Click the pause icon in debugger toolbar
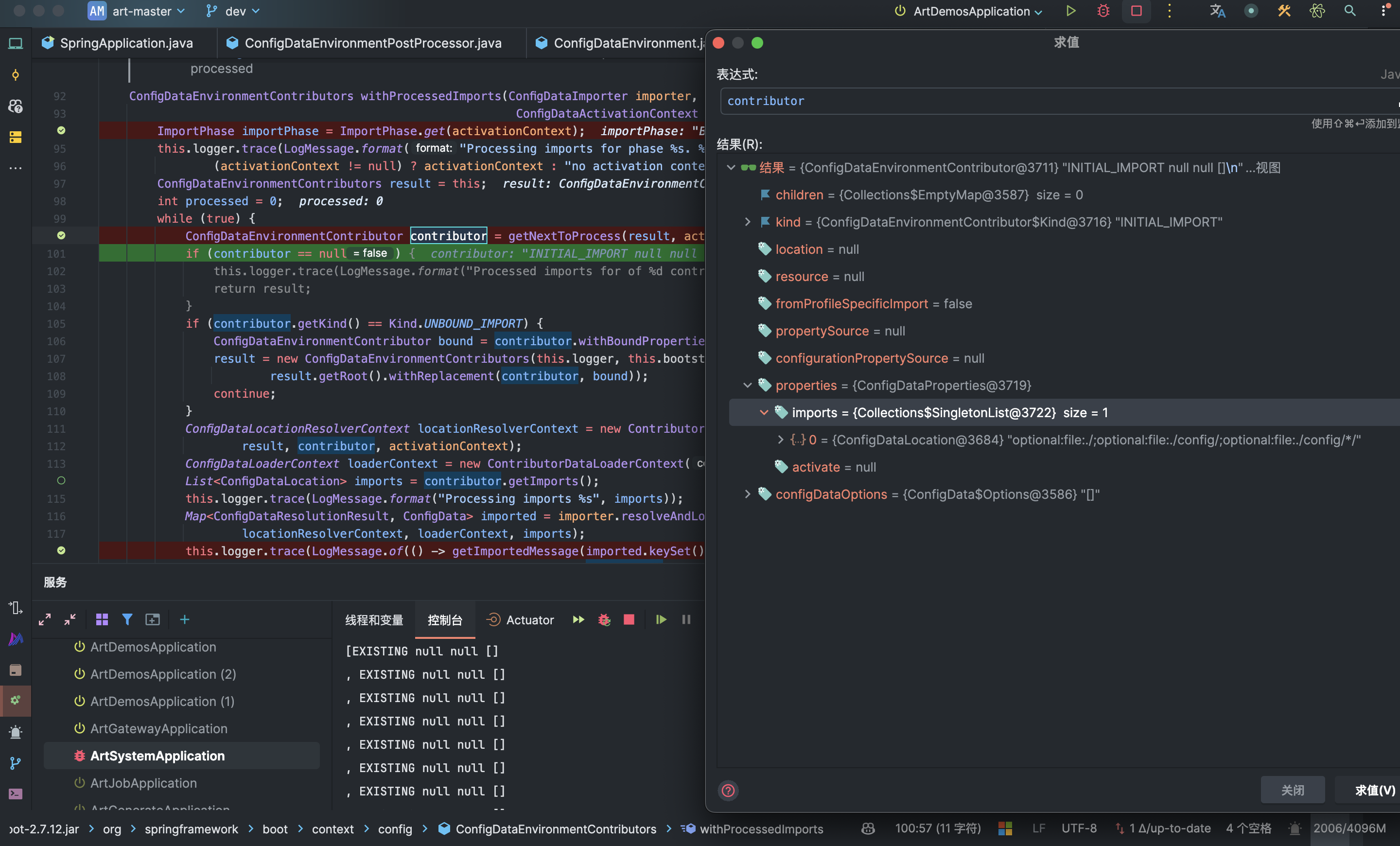This screenshot has width=1400, height=846. pyautogui.click(x=686, y=619)
